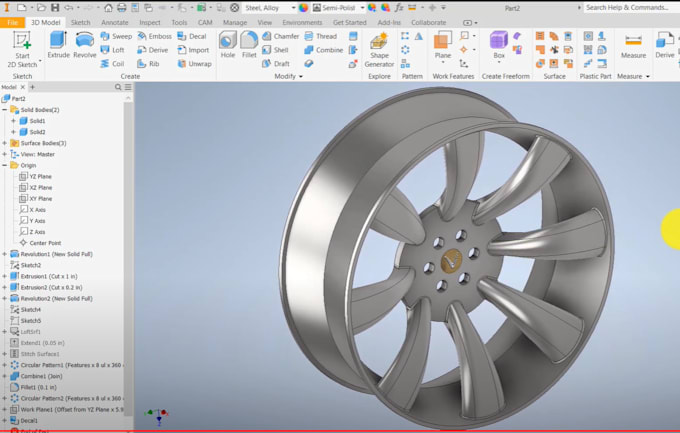
Task: Collapse the Solid Bodies(2) node
Action: point(5,110)
